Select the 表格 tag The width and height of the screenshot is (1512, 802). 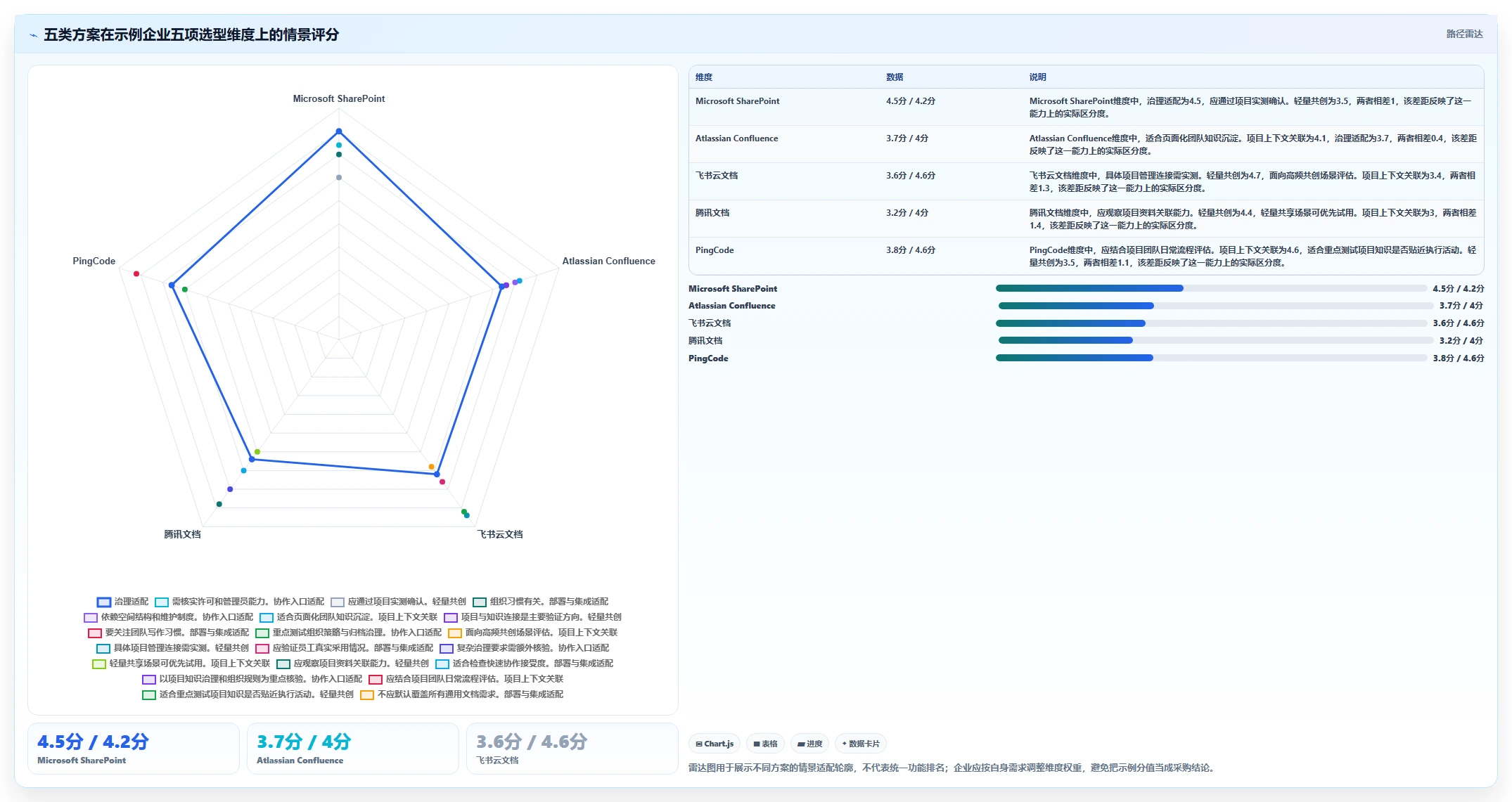click(x=765, y=744)
